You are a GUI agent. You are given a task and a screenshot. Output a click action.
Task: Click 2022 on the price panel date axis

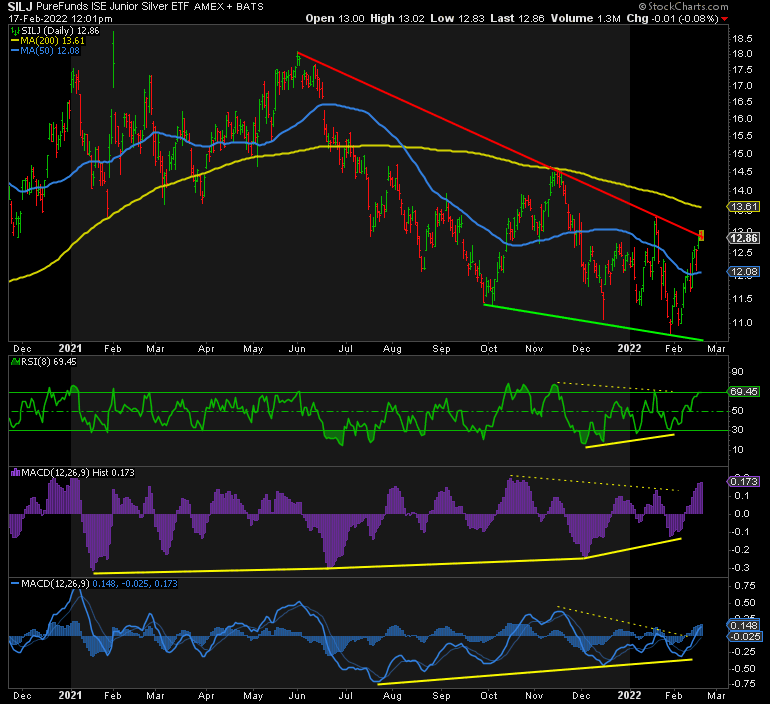(x=629, y=349)
